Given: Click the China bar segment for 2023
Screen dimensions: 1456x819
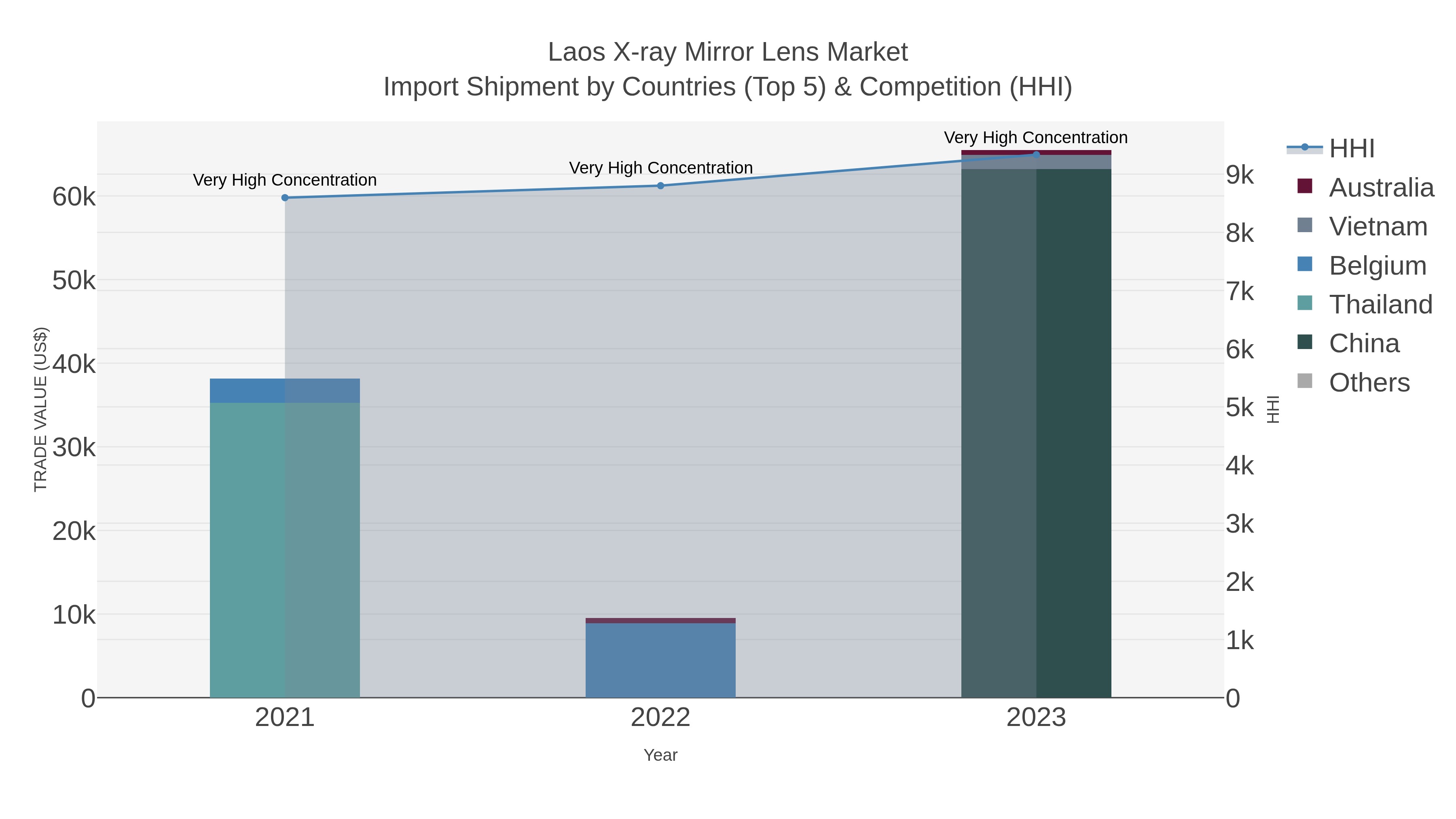Looking at the screenshot, I should coord(1036,433).
